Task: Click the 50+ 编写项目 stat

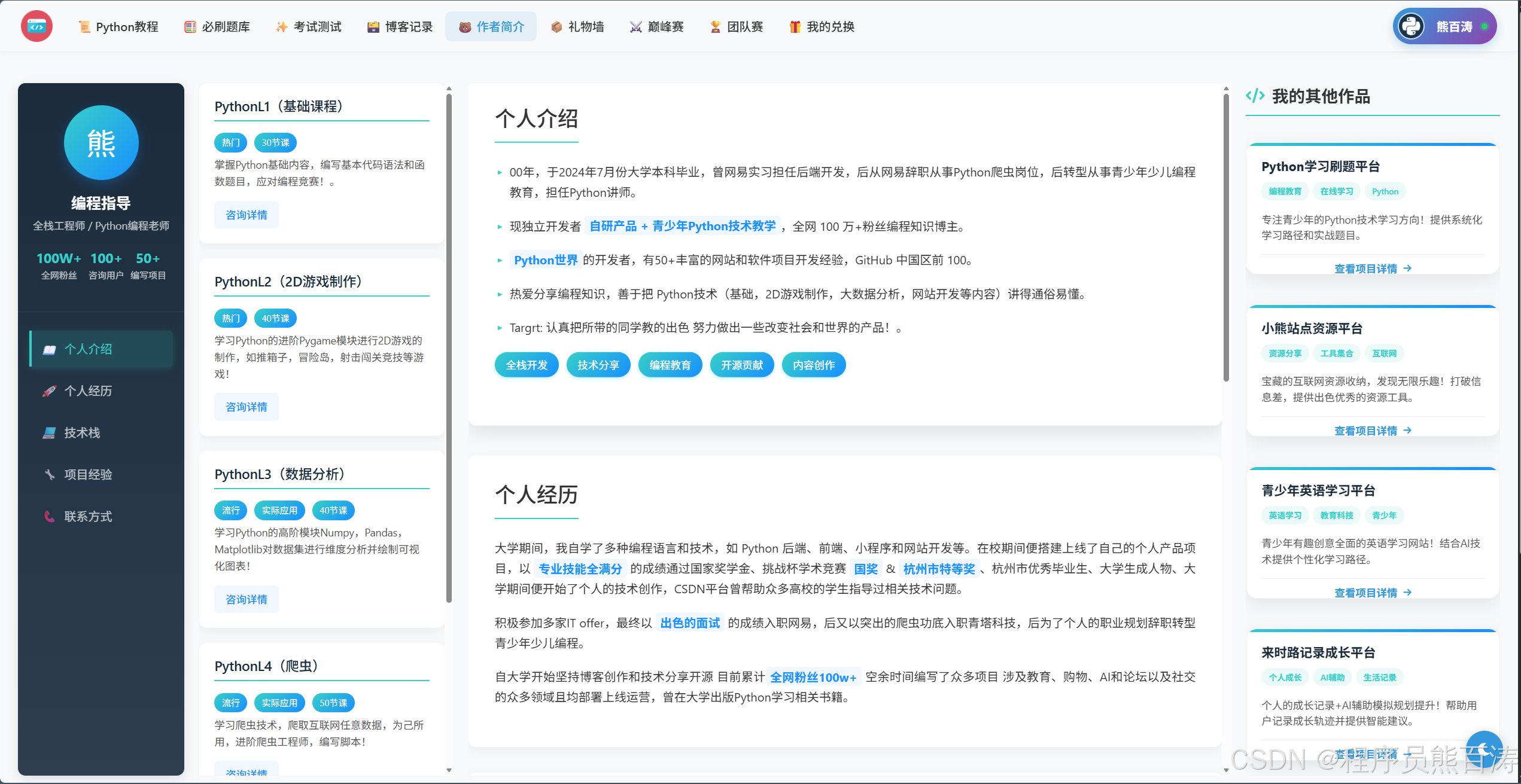Action: 148,266
